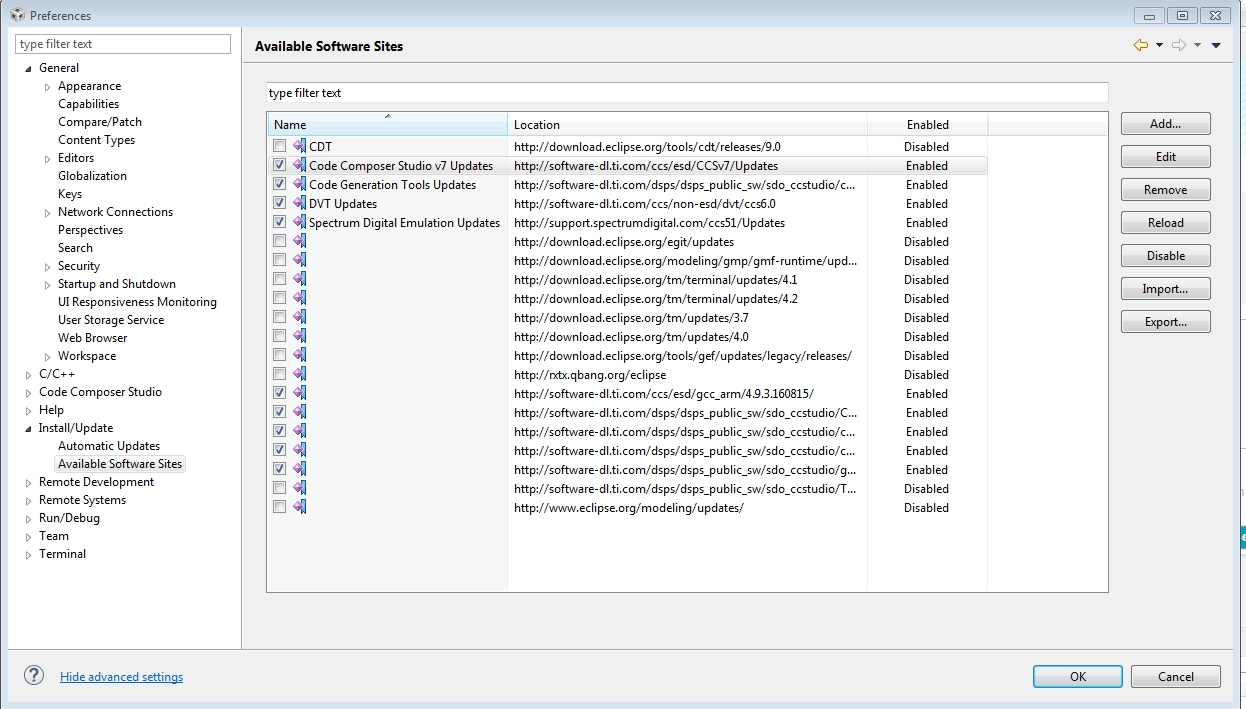Uncheck Spectrum Digital Emulation Updates checkbox
This screenshot has height=709, width=1246.
click(279, 222)
